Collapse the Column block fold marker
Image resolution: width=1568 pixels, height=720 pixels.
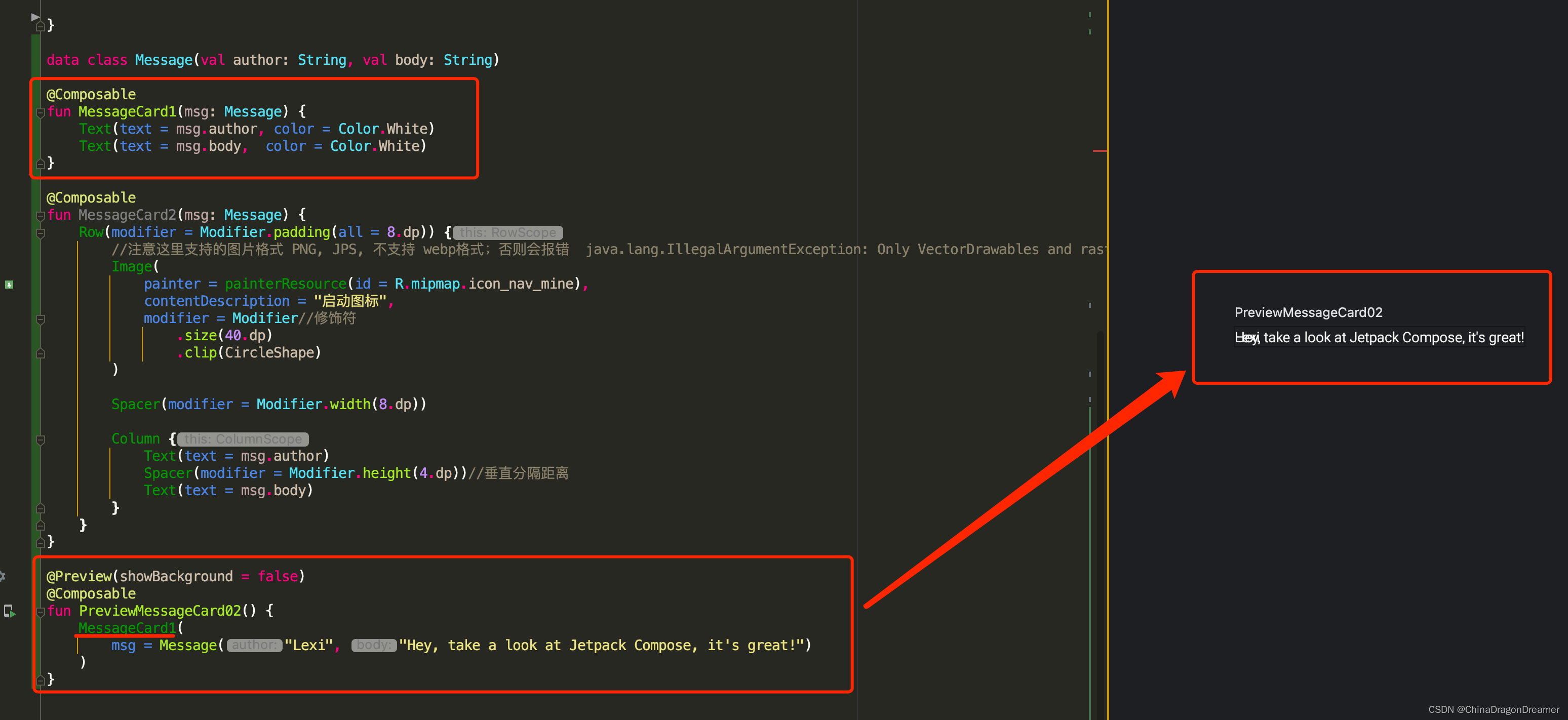click(41, 439)
